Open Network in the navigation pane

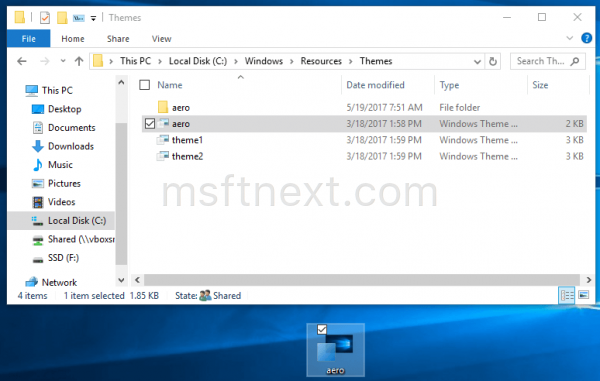coord(59,282)
